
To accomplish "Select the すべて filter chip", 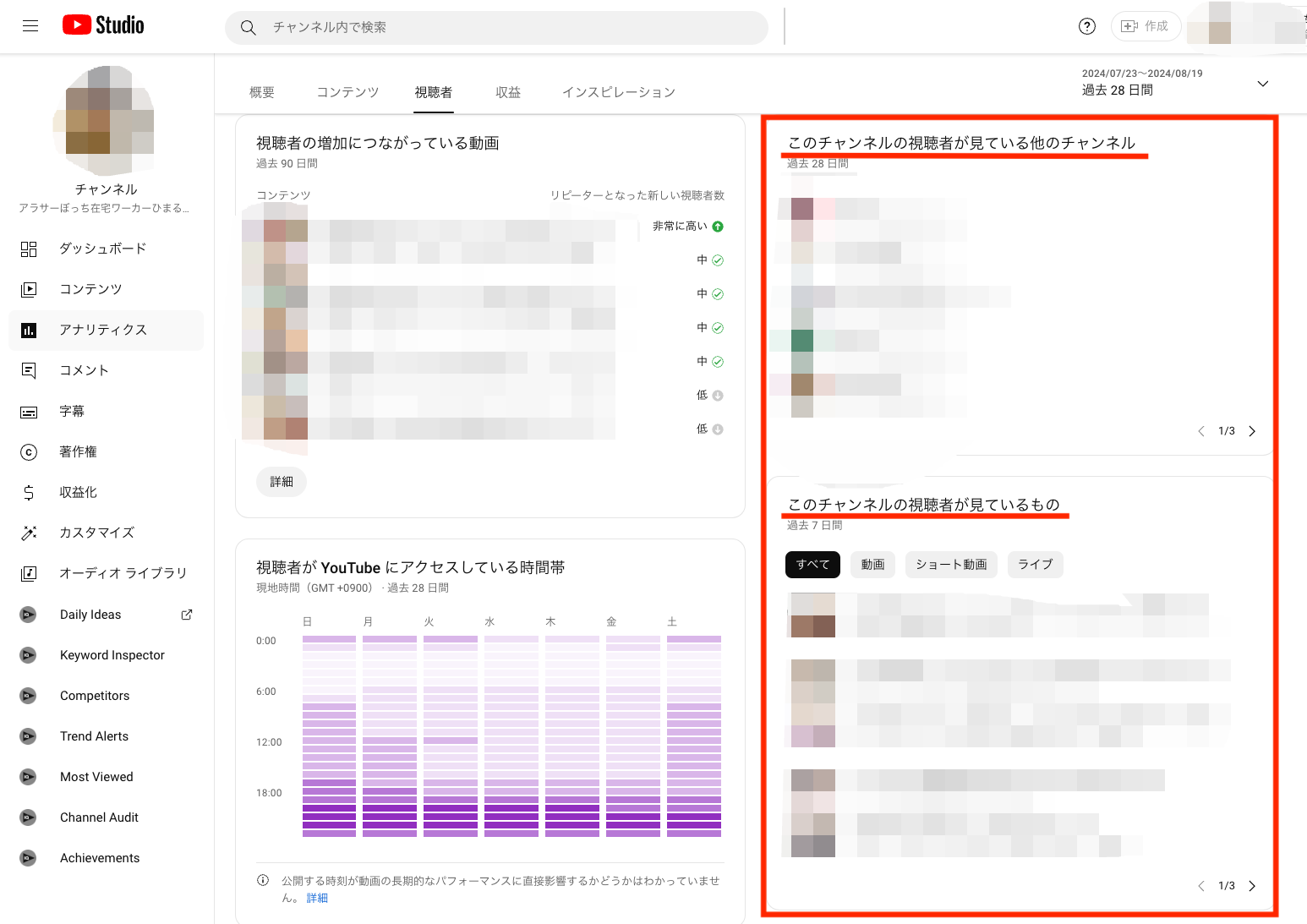I will tap(812, 565).
